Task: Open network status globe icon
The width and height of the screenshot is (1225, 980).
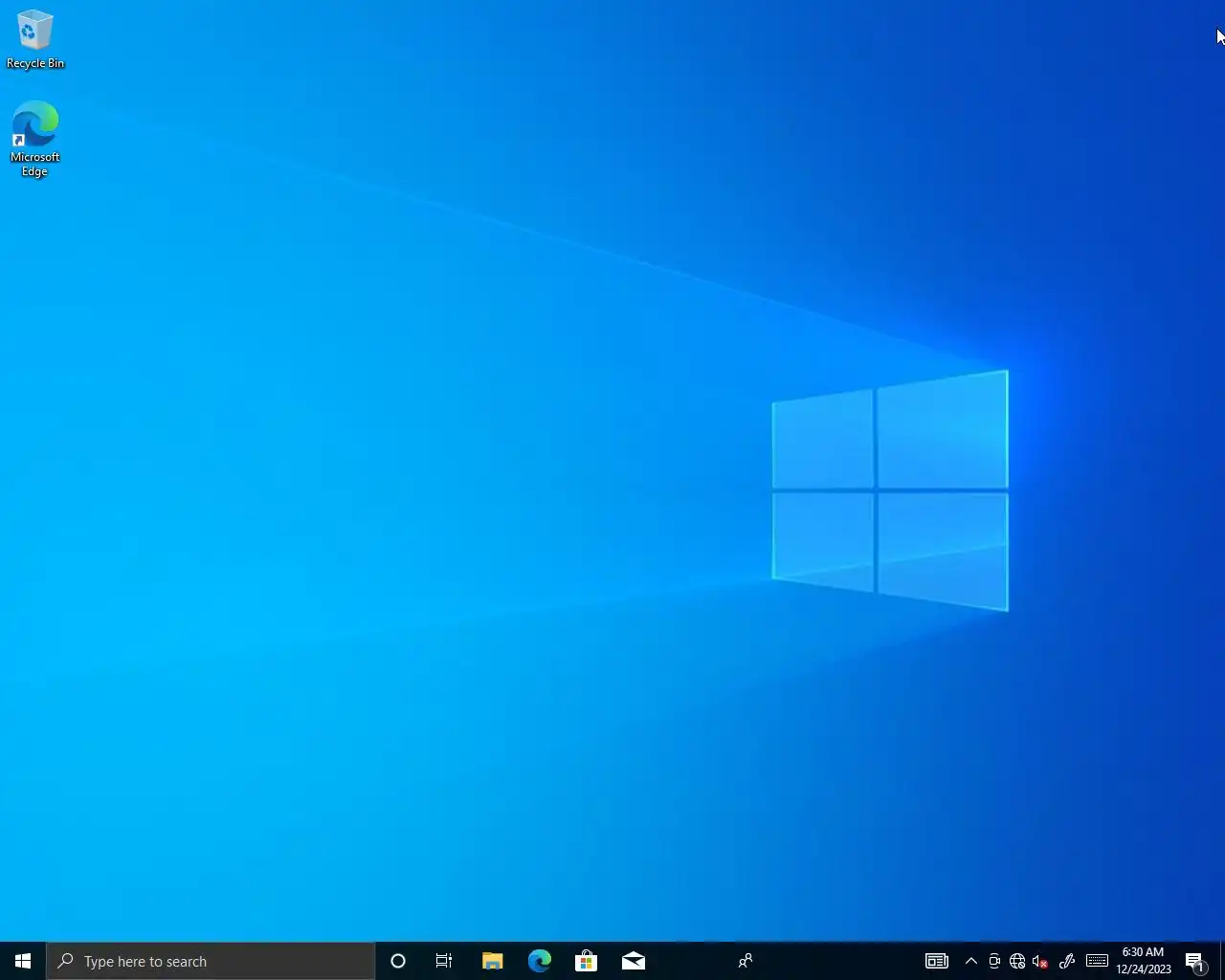Action: click(1017, 961)
